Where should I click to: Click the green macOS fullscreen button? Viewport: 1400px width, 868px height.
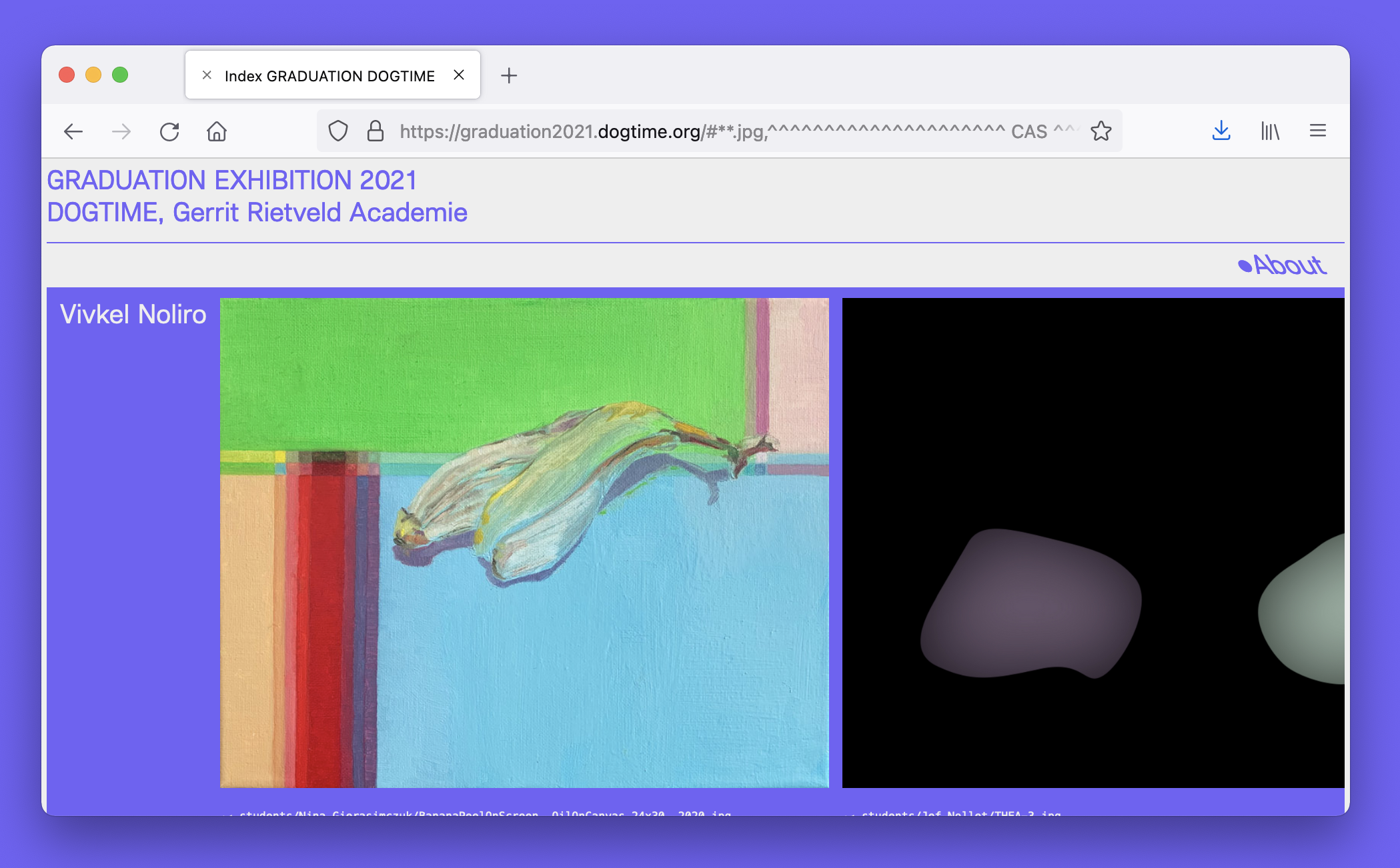[120, 75]
